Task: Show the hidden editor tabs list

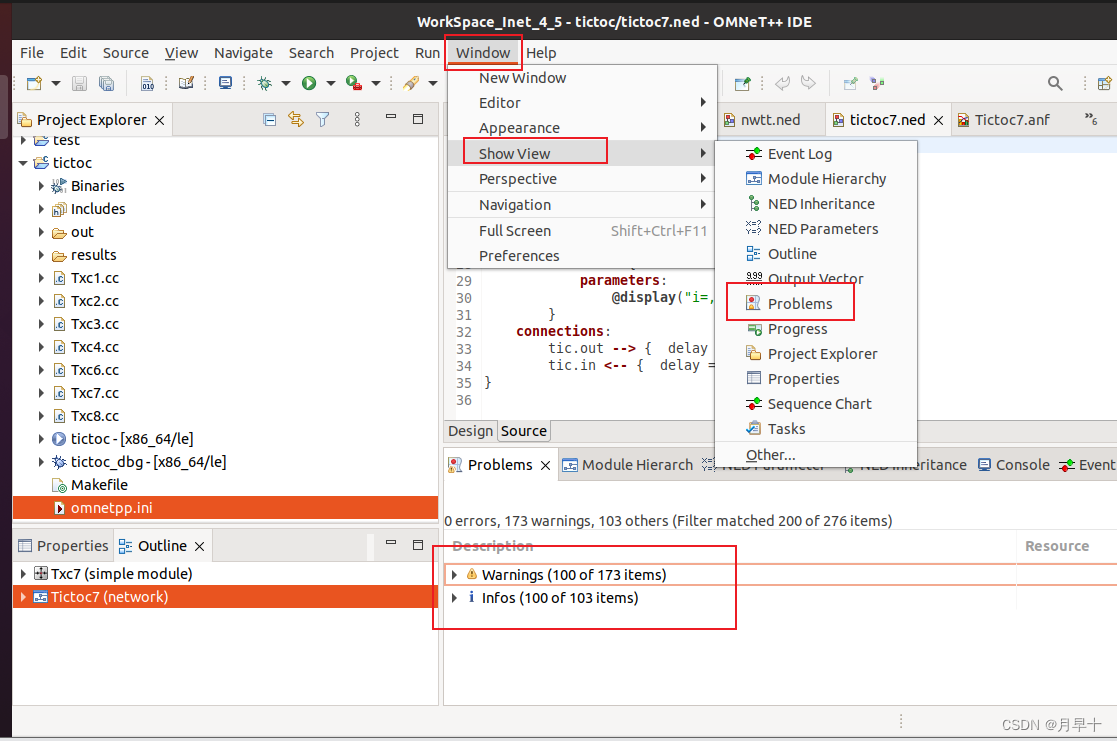Action: (1091, 119)
